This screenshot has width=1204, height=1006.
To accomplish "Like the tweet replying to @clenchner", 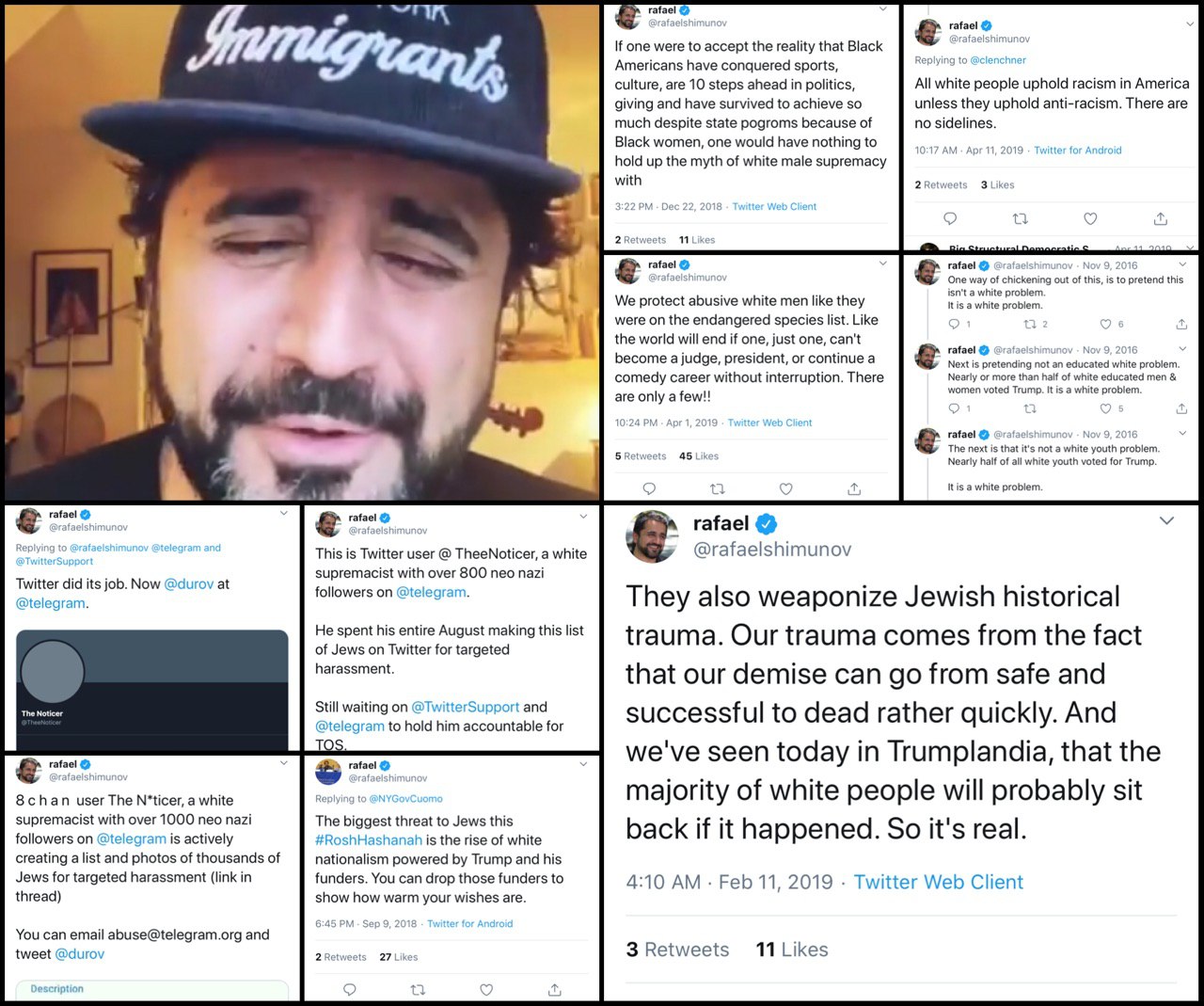I will 1090,218.
